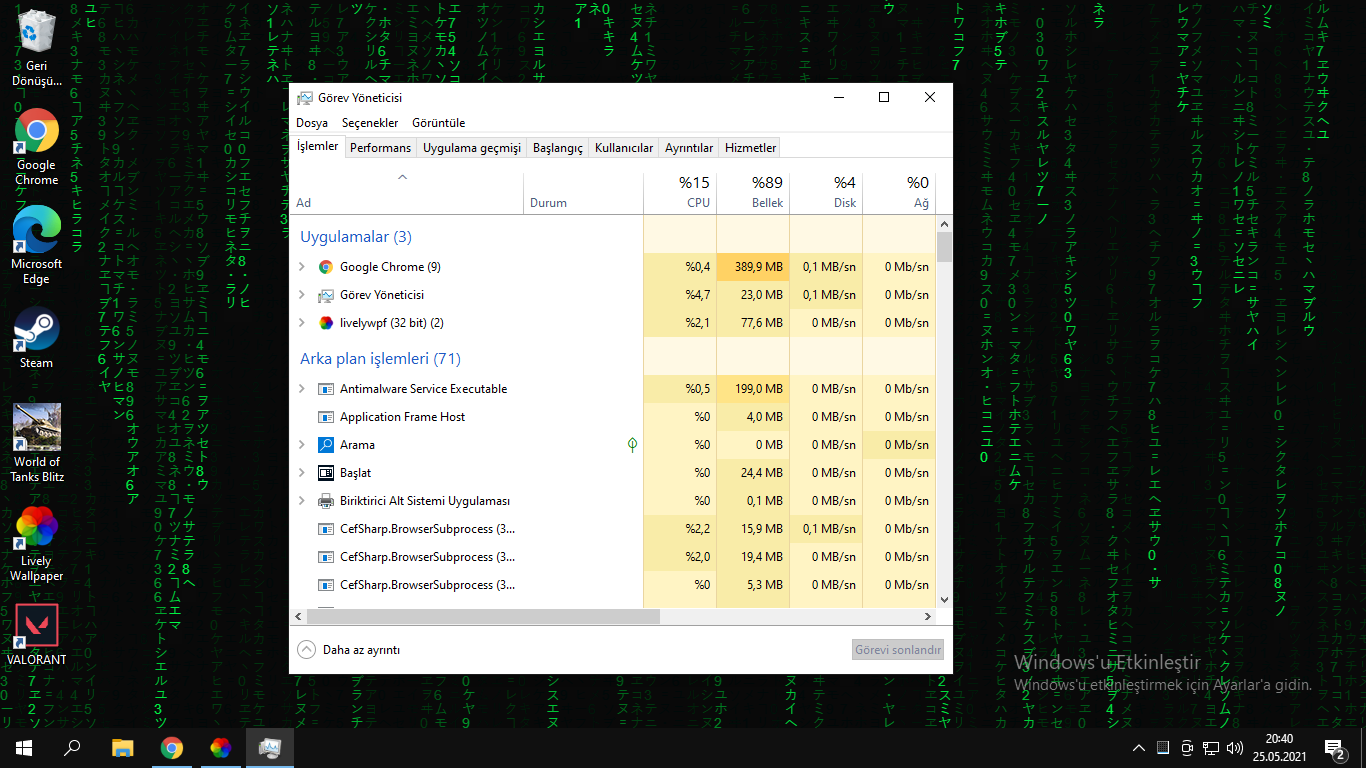Open the network tray icon

tap(1211, 748)
